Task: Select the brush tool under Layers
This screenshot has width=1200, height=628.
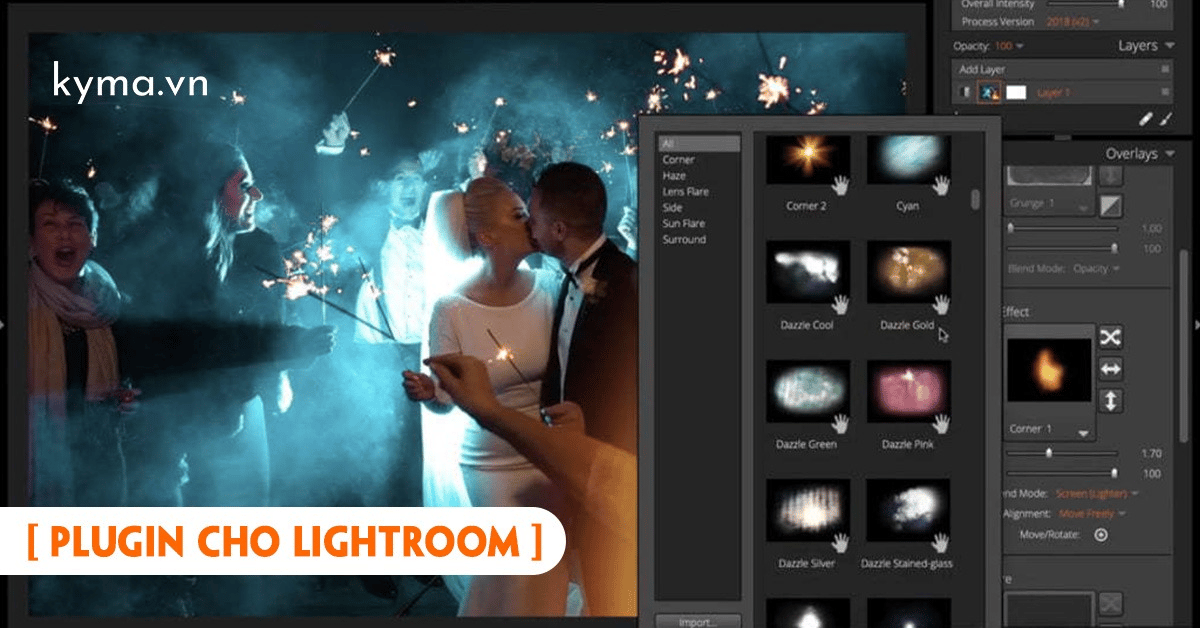Action: tap(1166, 118)
